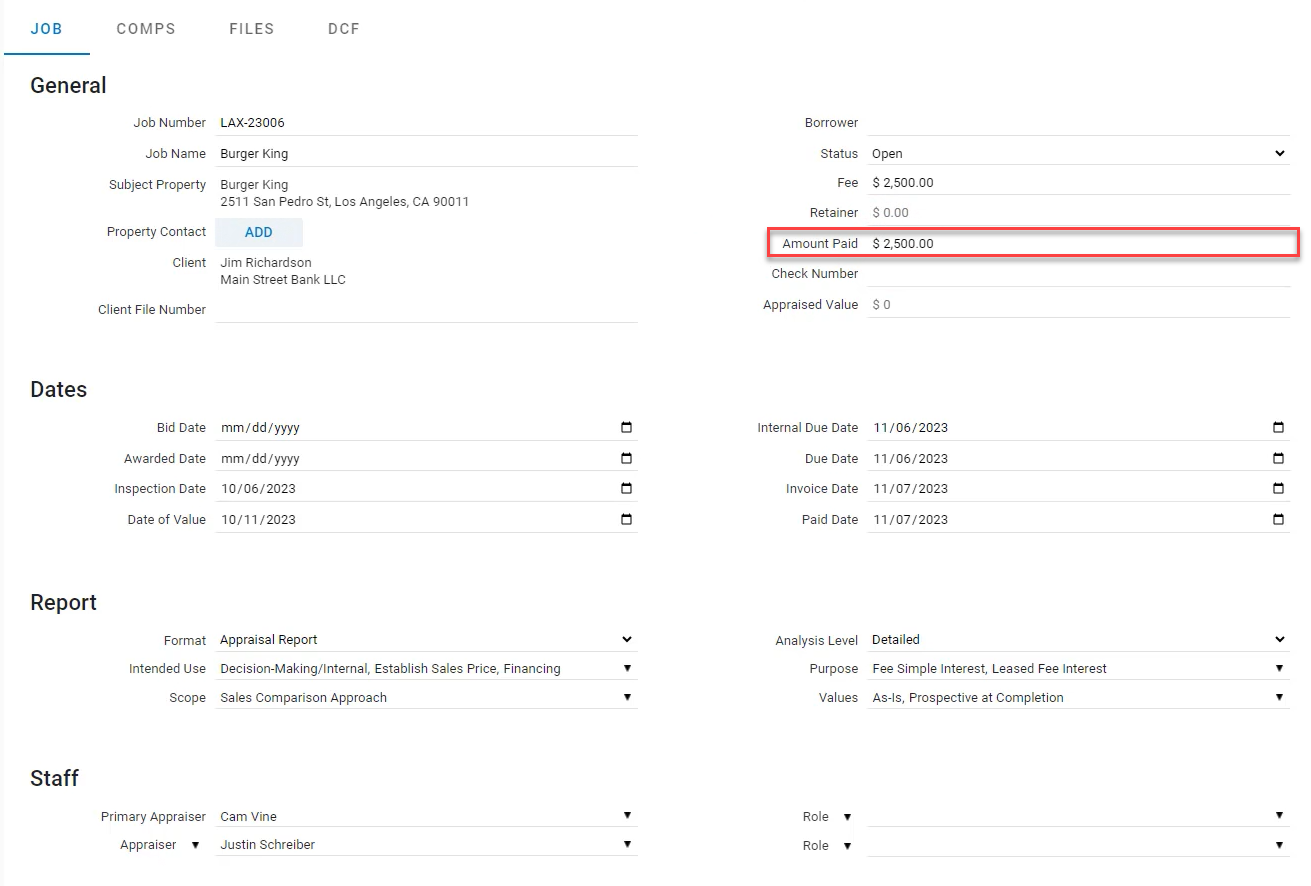This screenshot has height=886, width=1311.
Task: Switch to the COMPS tab
Action: (x=146, y=29)
